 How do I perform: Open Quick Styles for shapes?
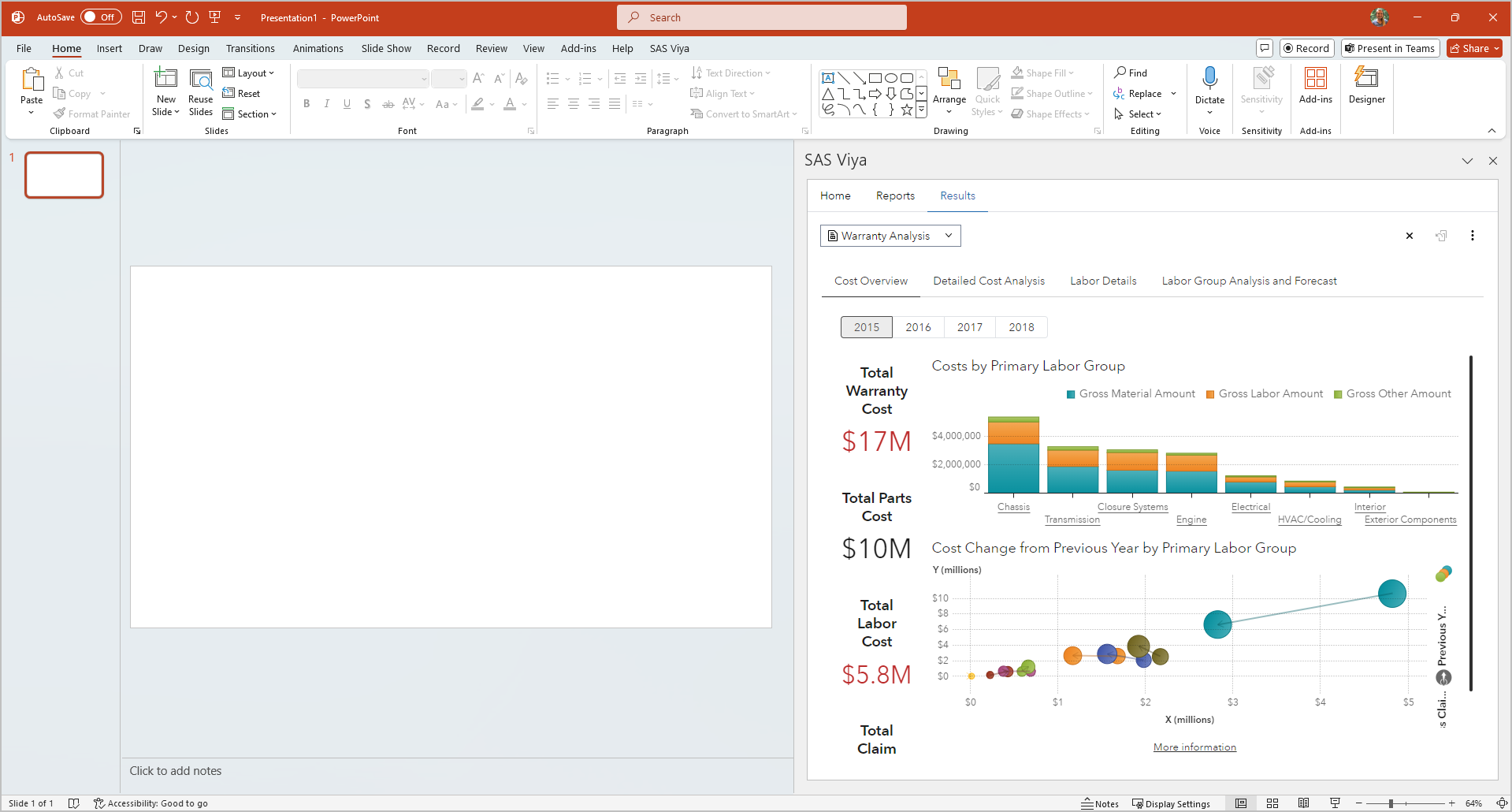click(x=986, y=91)
